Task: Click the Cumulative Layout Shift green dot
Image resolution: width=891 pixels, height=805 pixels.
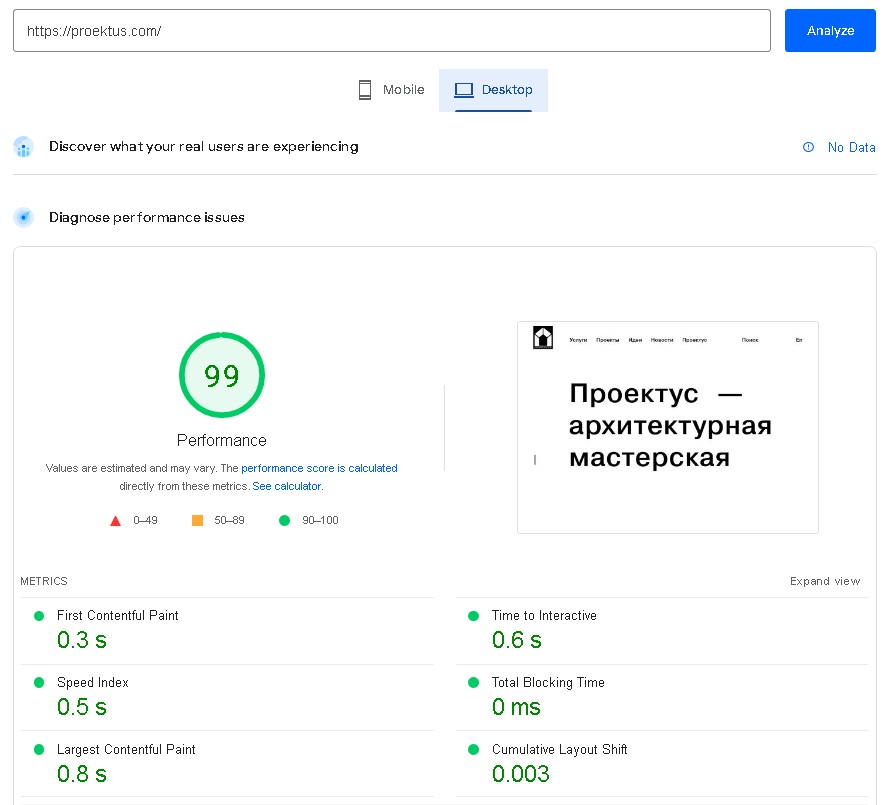Action: click(x=473, y=749)
